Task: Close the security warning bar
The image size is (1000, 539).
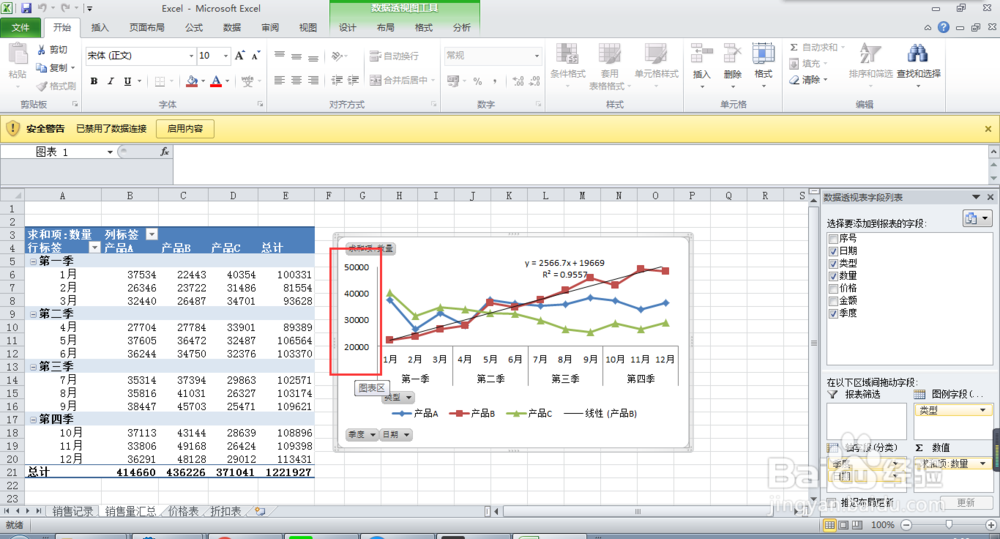Action: [988, 129]
